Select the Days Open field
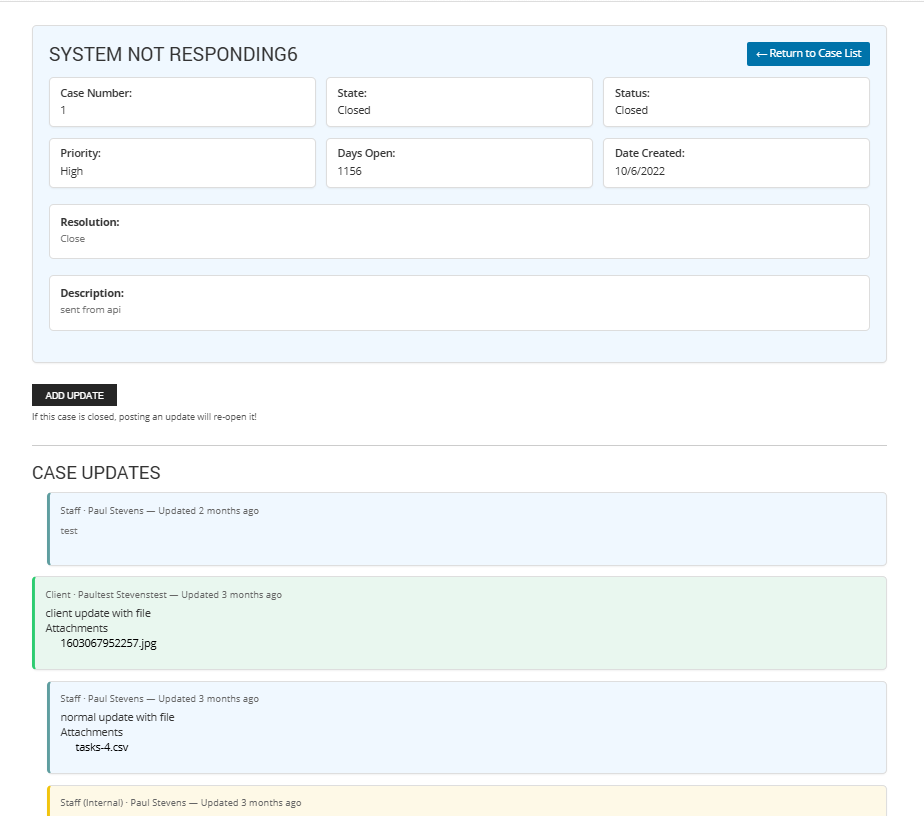This screenshot has height=816, width=924. click(459, 162)
